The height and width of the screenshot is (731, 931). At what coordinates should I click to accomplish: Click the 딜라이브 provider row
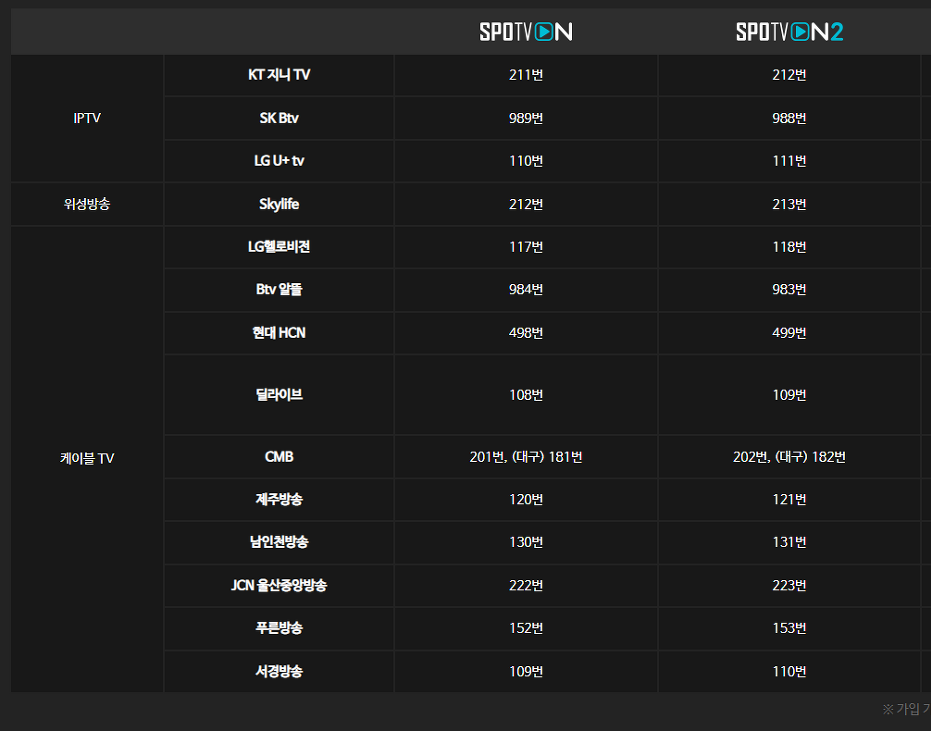click(x=278, y=395)
